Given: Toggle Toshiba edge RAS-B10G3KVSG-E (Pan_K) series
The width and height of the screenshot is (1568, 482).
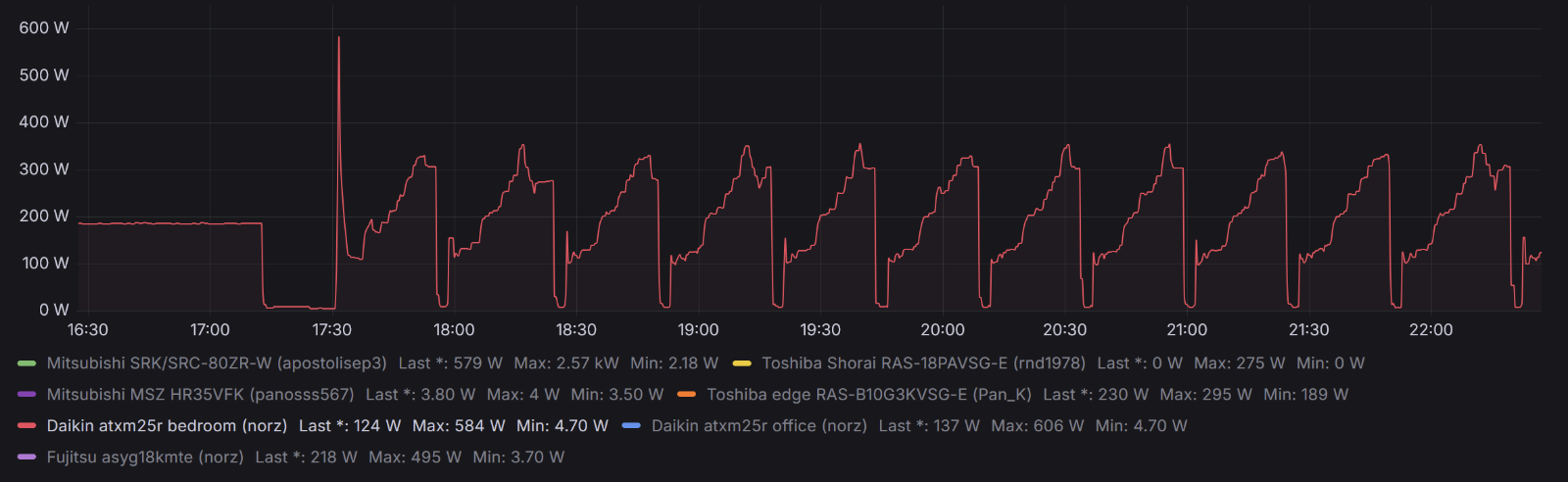Looking at the screenshot, I should pyautogui.click(x=869, y=395).
